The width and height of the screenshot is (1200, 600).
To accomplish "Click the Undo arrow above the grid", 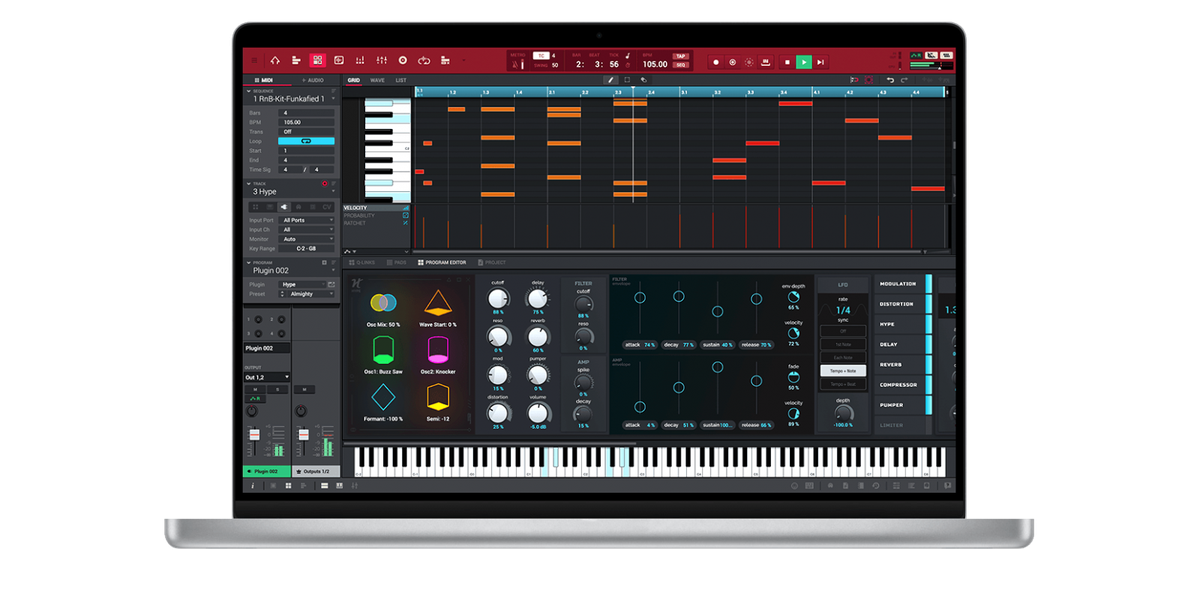I will [890, 78].
